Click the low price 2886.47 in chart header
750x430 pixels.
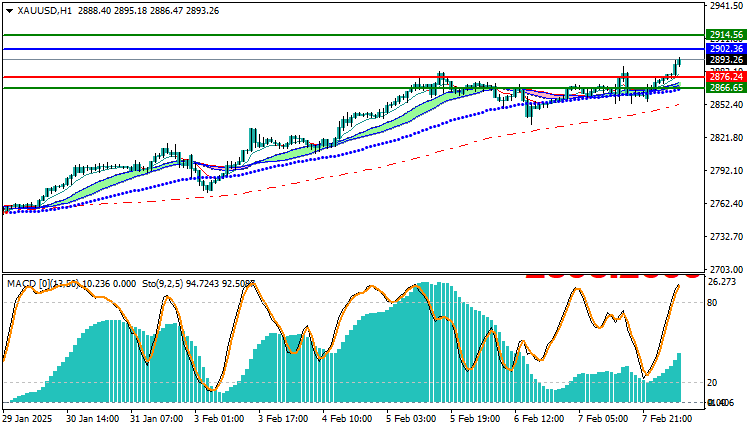coord(166,11)
